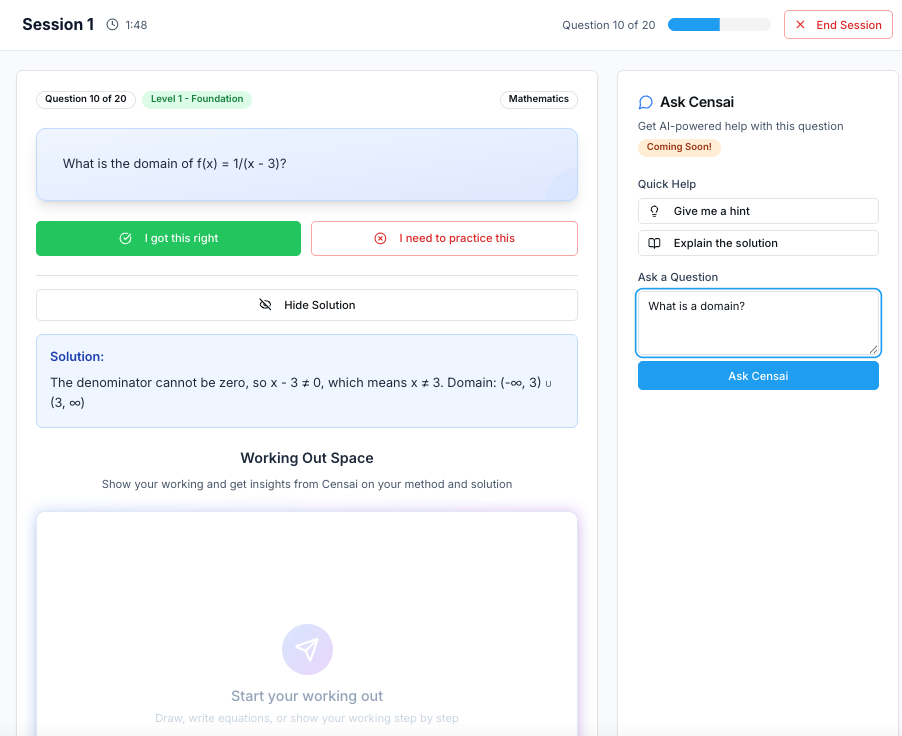This screenshot has width=902, height=736.
Task: Click the question progress bar
Action: click(x=718, y=25)
